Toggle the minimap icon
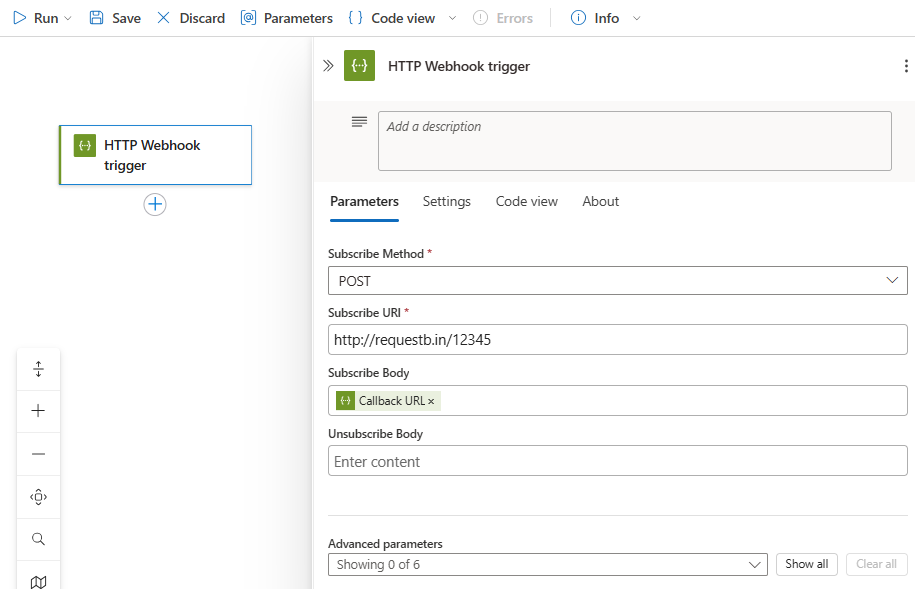 pos(38,581)
